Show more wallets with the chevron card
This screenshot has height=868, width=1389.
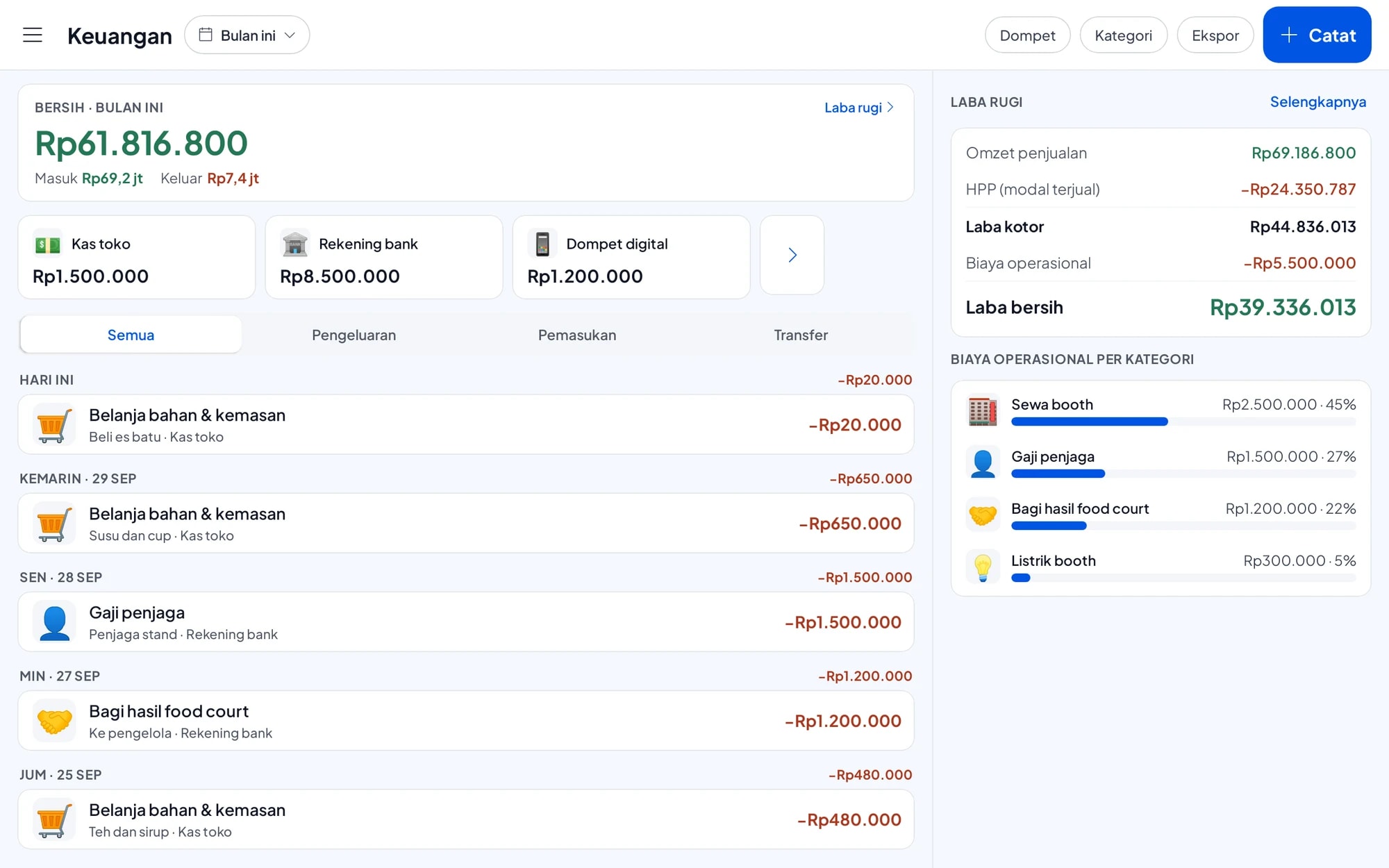[x=792, y=255]
